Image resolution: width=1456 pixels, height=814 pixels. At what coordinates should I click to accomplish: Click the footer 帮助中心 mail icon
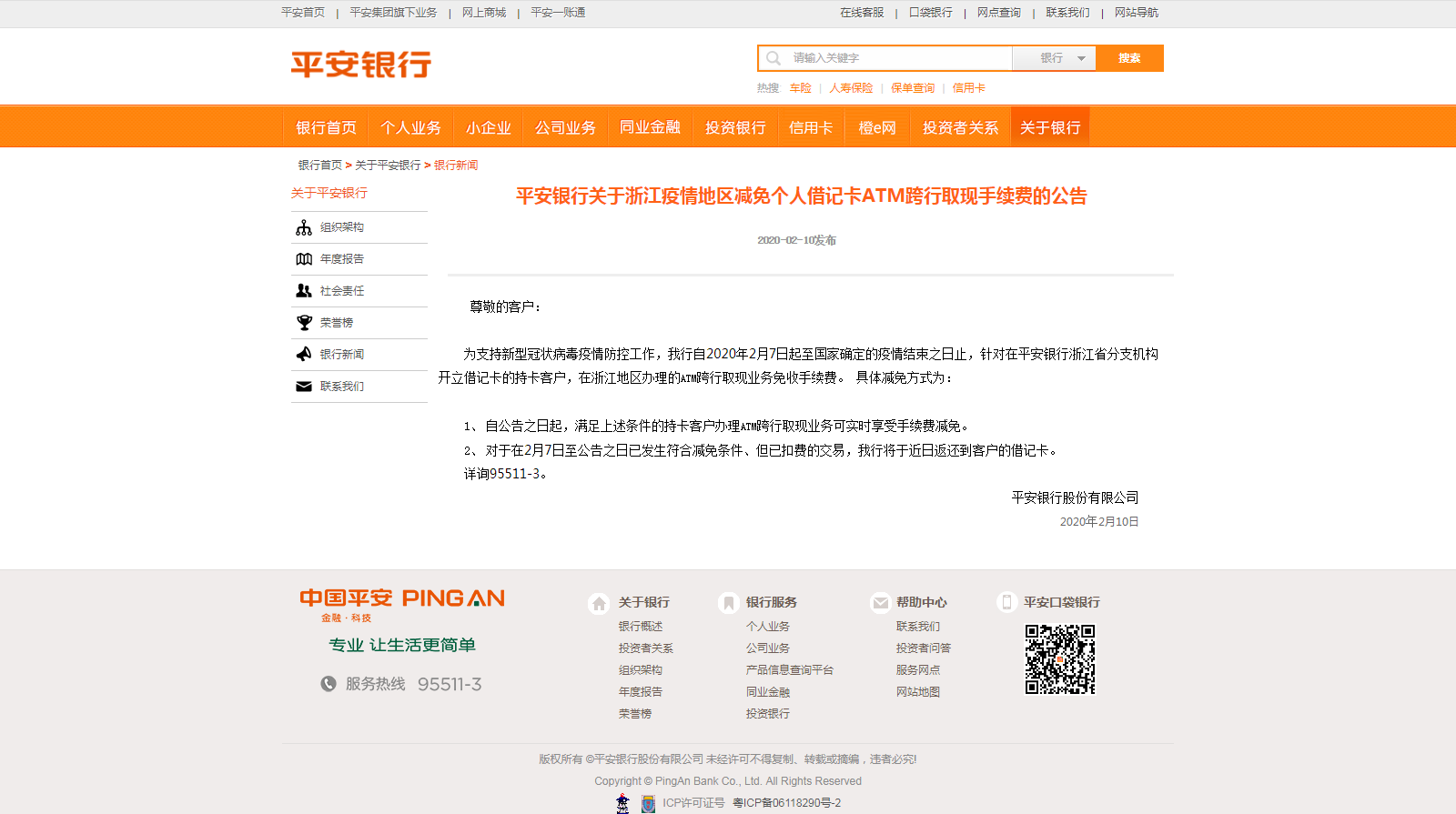[880, 603]
